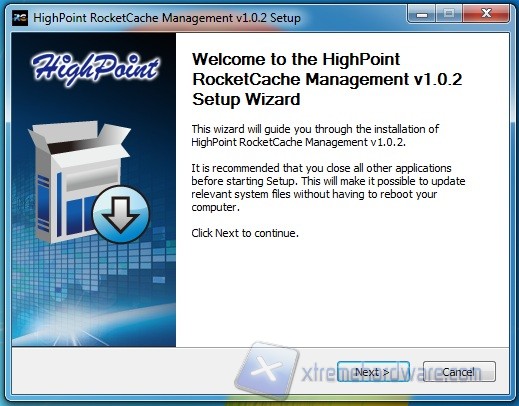Click the Next button to continue setup
The height and width of the screenshot is (406, 519).
pos(373,372)
